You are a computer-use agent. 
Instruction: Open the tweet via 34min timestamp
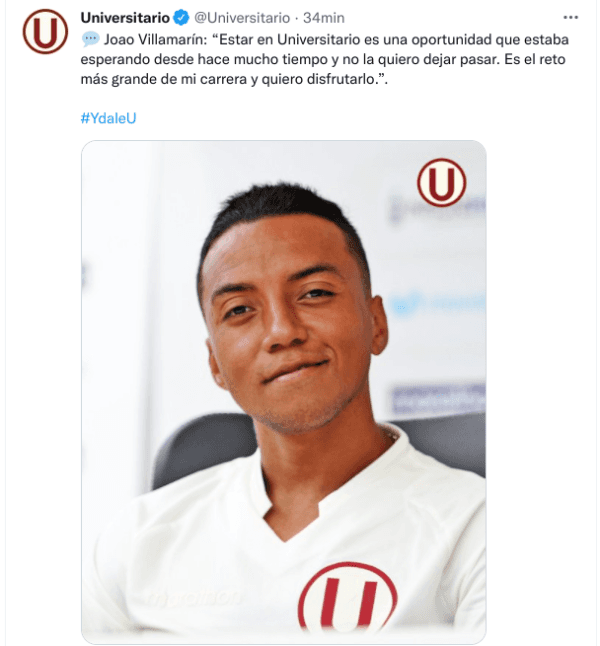323,18
